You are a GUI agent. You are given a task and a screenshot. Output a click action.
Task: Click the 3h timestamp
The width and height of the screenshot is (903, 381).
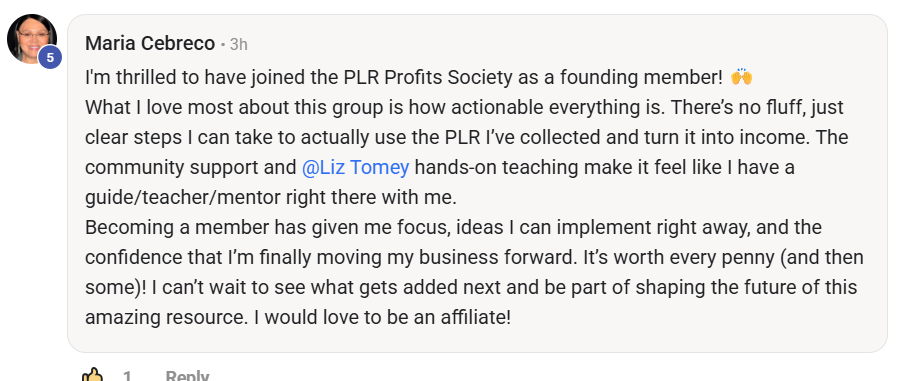click(x=238, y=44)
